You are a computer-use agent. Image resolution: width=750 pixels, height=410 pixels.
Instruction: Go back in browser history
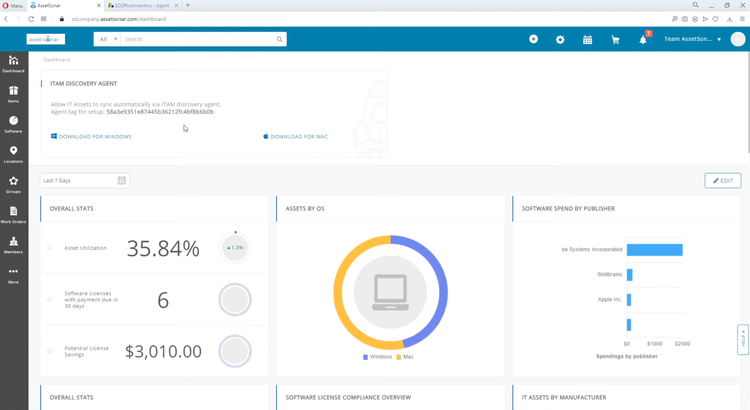(6, 19)
